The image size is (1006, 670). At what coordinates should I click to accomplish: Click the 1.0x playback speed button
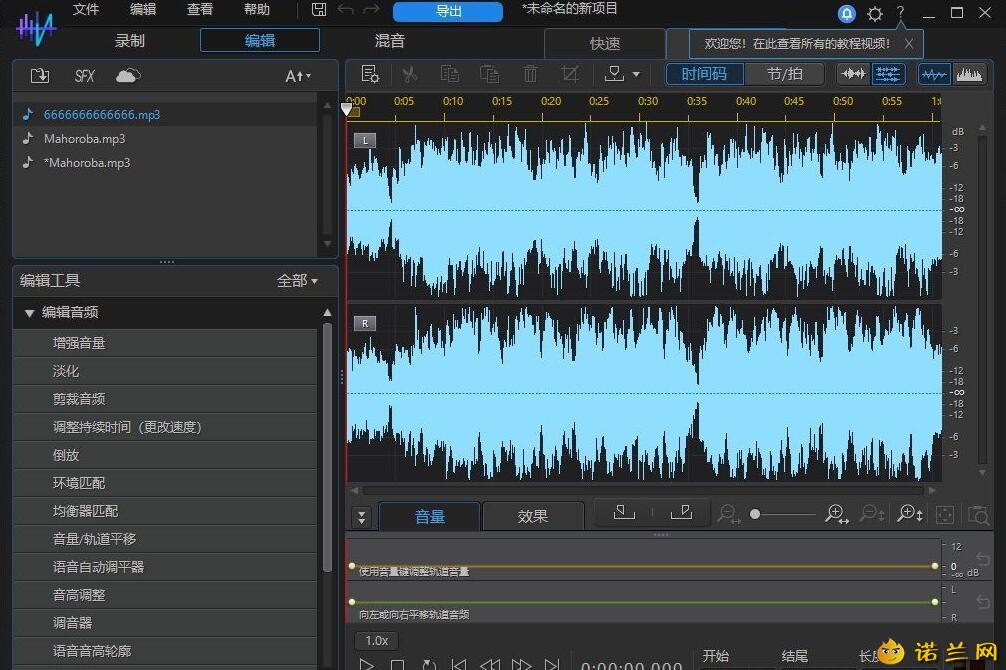377,640
